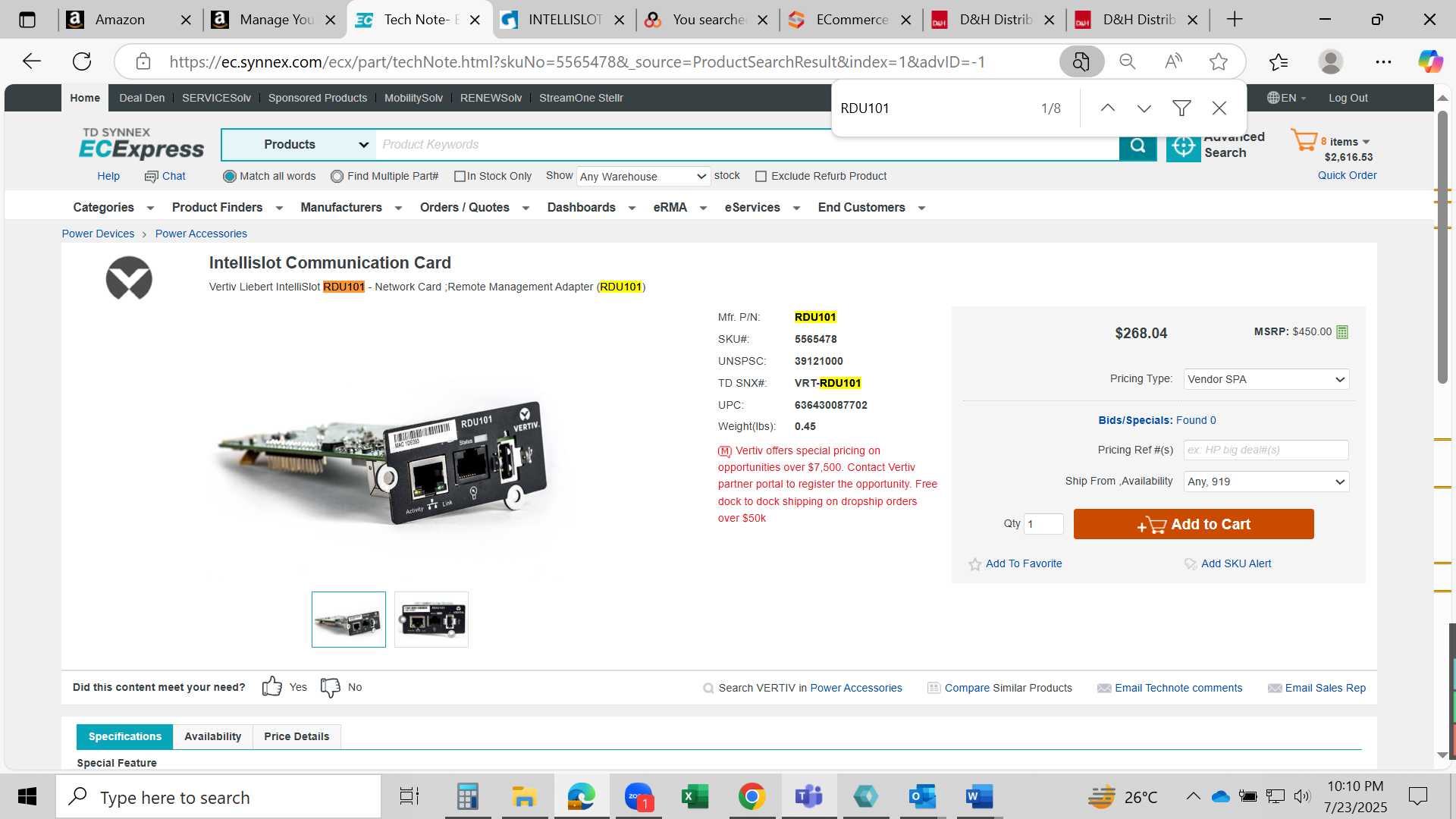Click the Qty quantity field
This screenshot has height=819, width=1456.
click(1043, 524)
